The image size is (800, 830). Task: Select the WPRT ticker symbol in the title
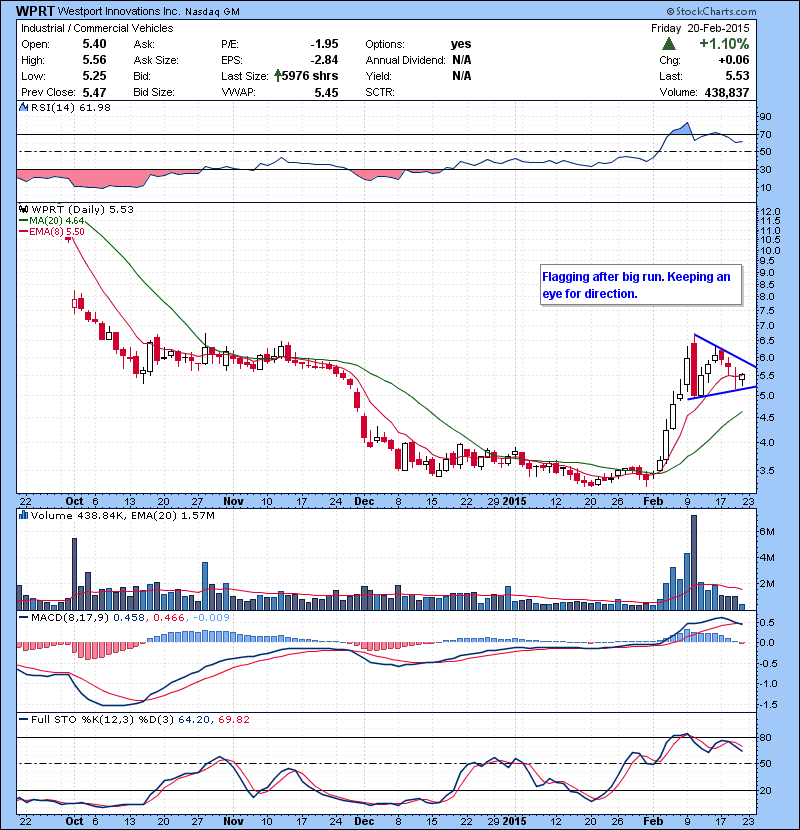(x=34, y=11)
